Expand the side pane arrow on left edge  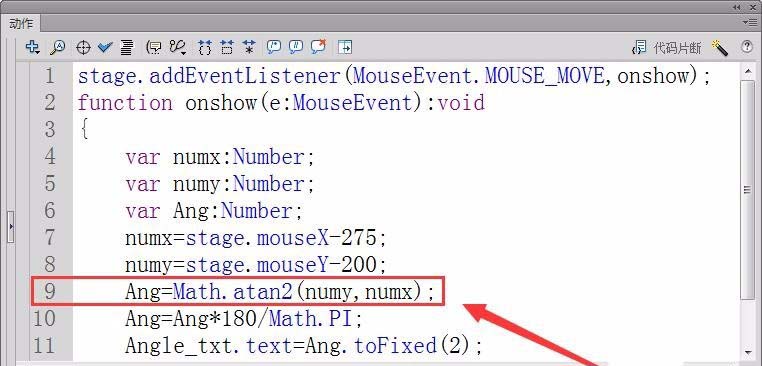click(11, 227)
